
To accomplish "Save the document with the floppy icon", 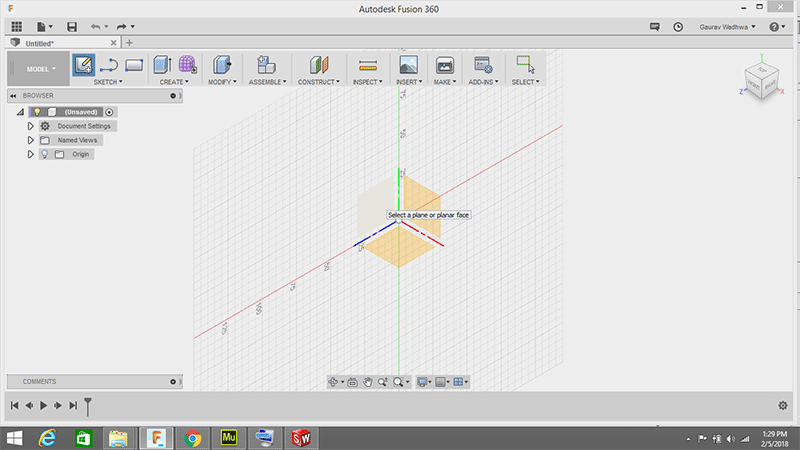I will 72,27.
